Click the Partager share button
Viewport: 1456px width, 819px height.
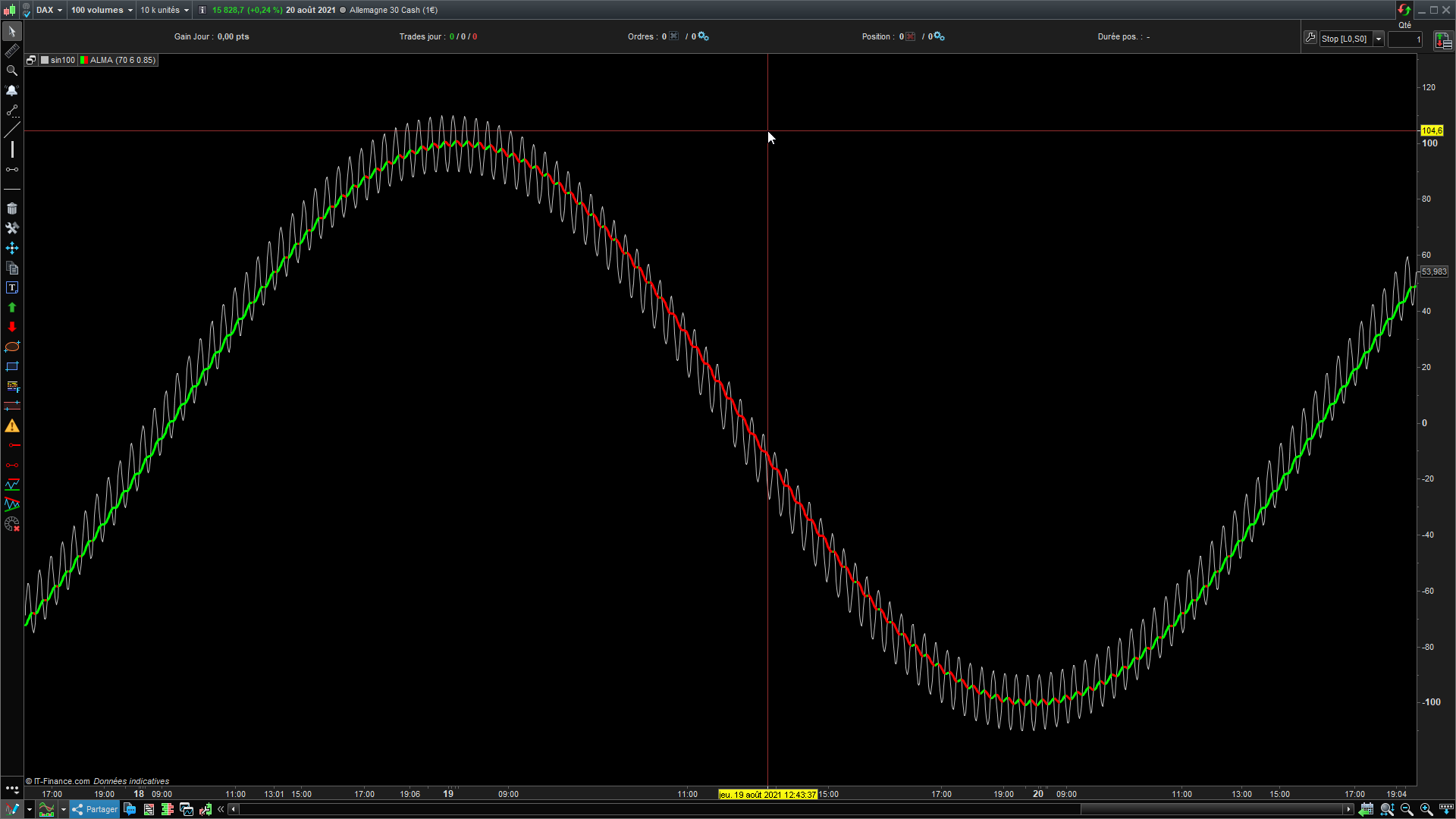[95, 809]
